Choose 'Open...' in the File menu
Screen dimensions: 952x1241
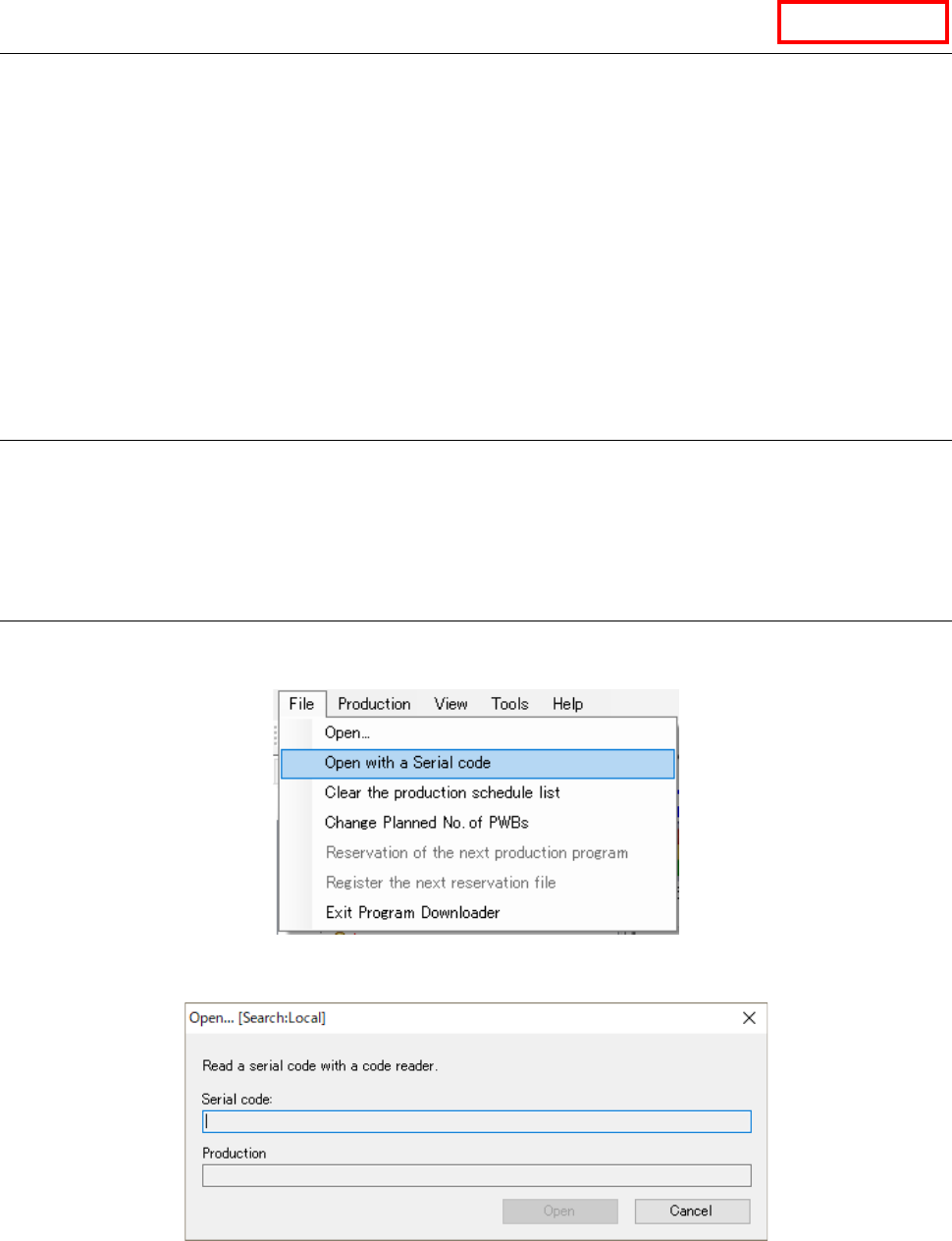point(478,733)
